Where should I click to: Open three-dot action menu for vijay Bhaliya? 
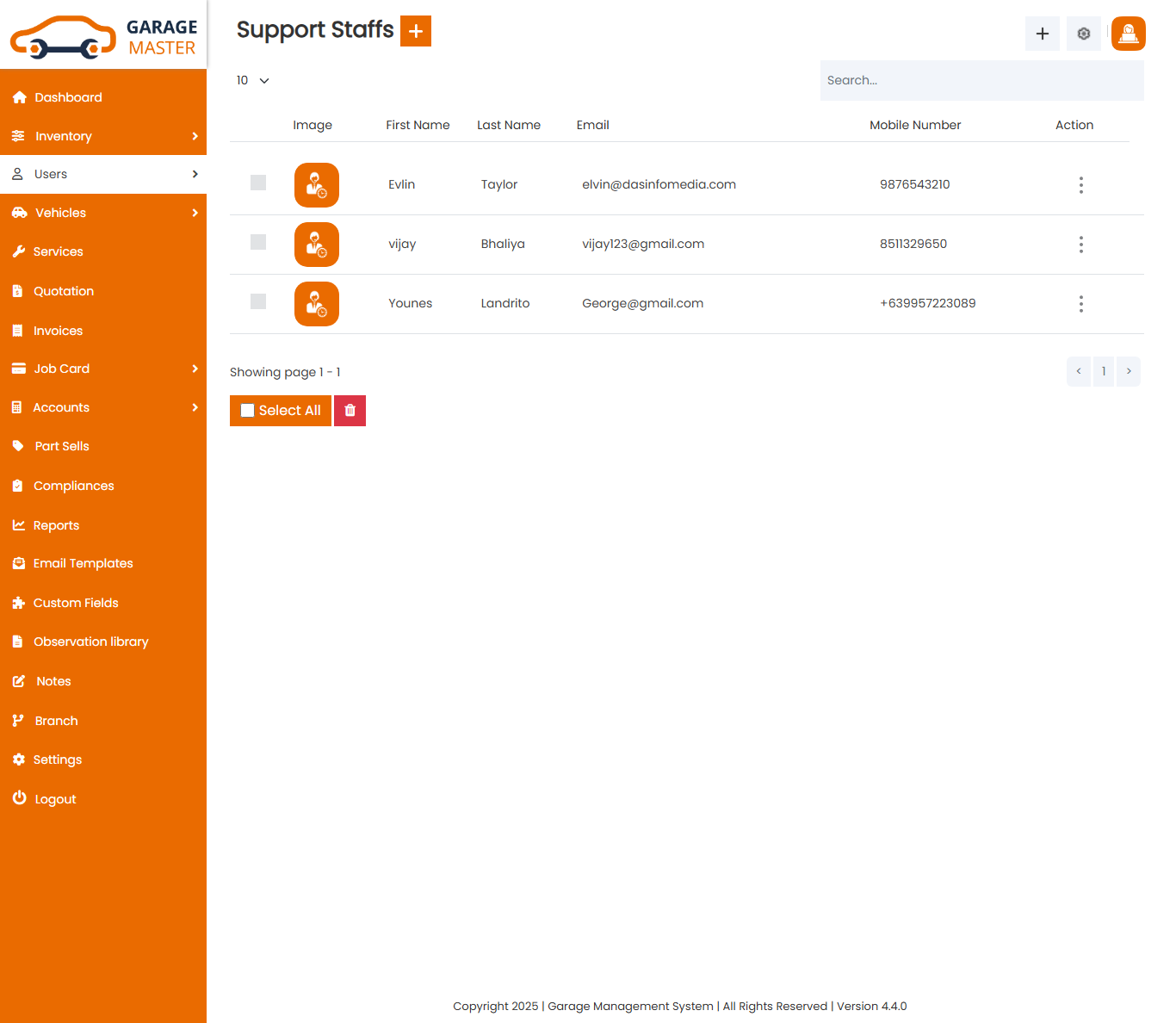click(x=1080, y=245)
